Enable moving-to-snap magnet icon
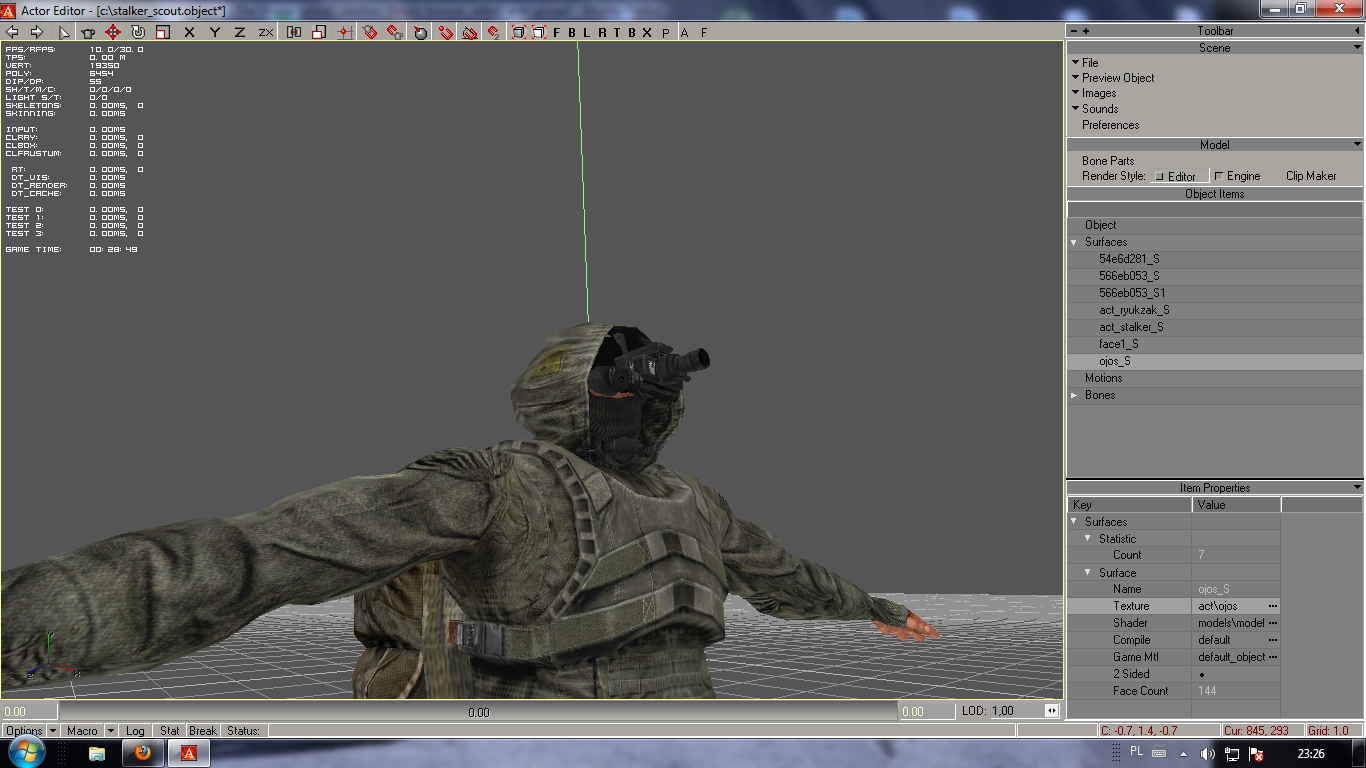This screenshot has width=1366, height=768. coord(395,32)
